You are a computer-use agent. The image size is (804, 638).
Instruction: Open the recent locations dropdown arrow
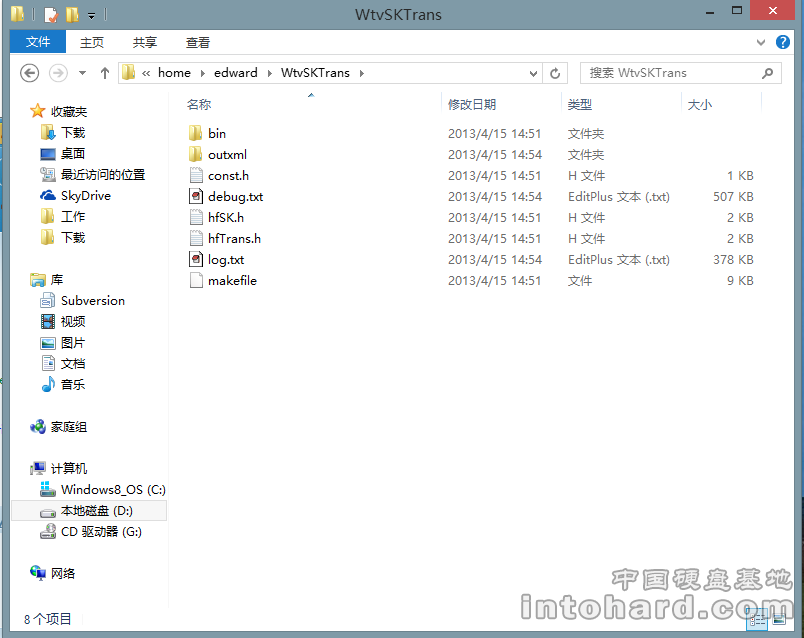pos(83,73)
